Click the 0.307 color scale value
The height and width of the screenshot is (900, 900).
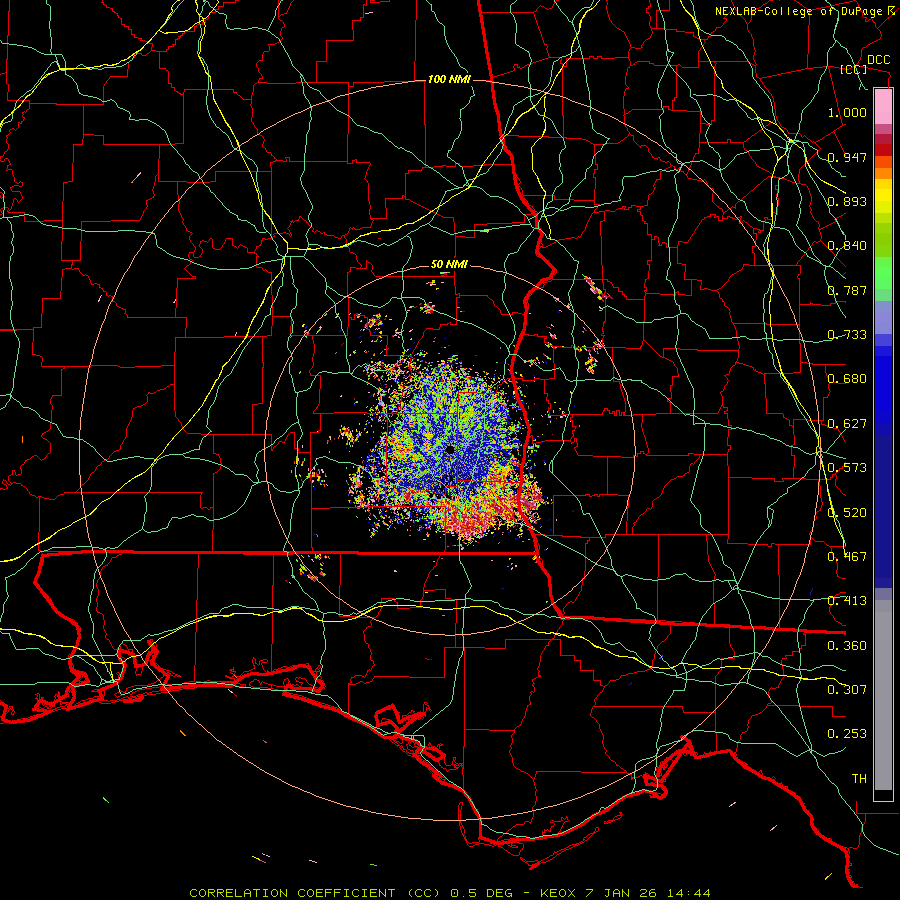click(847, 690)
